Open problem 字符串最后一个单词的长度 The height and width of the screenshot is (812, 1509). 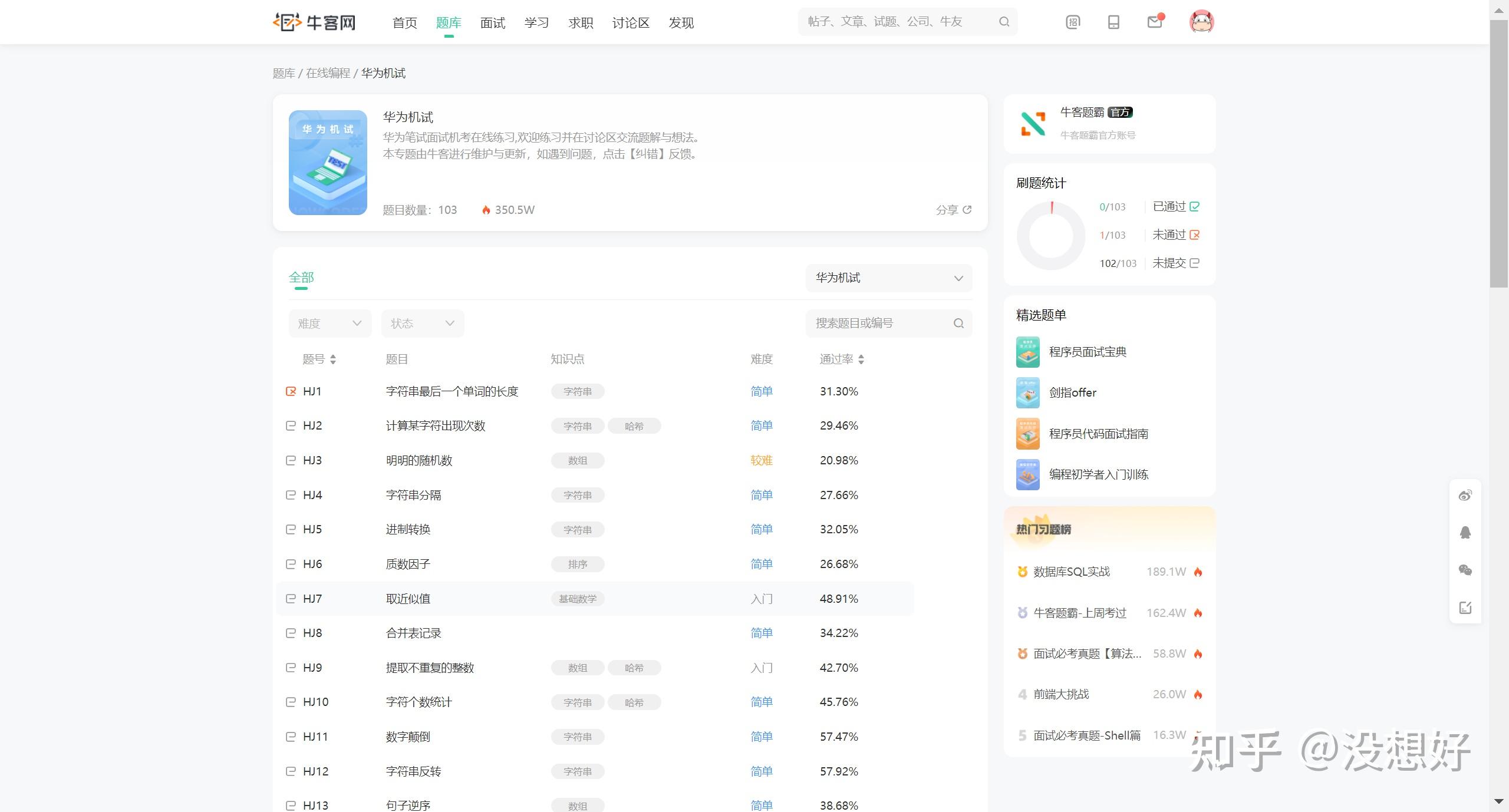tap(452, 391)
